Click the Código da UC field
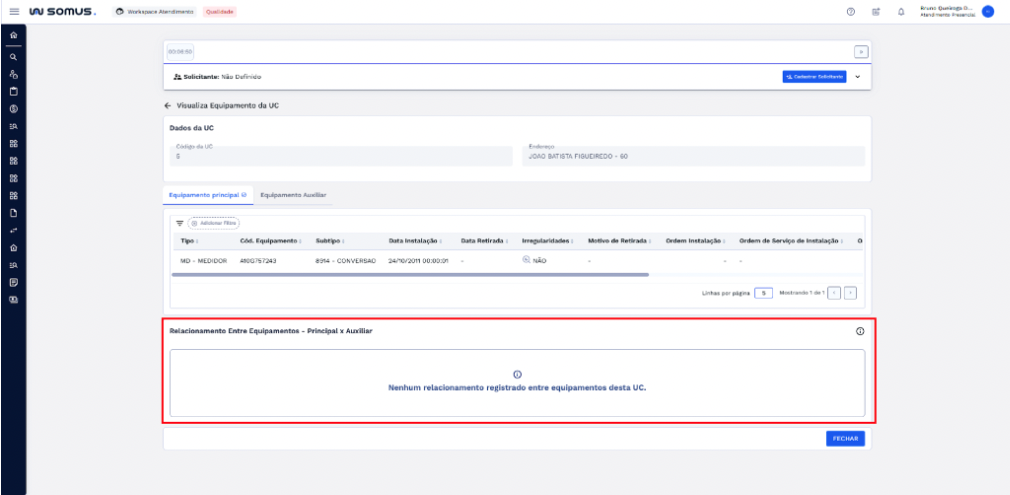Screen dimensions: 1010x495 (341, 156)
